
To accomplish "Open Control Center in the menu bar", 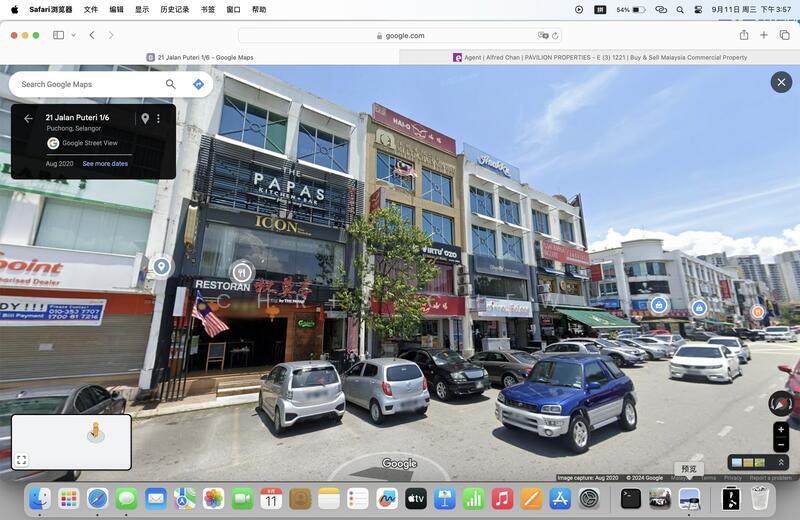I will pyautogui.click(x=698, y=9).
